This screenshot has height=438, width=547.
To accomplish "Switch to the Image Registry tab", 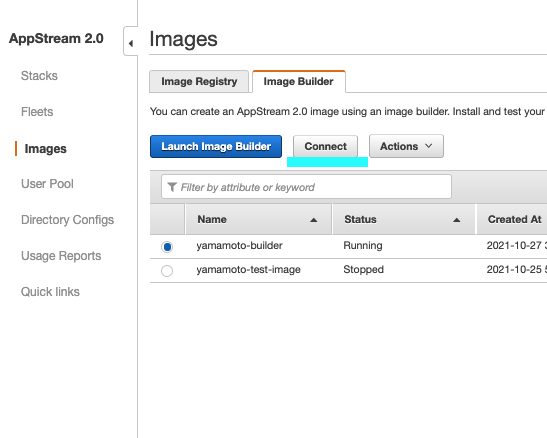I will pyautogui.click(x=199, y=82).
